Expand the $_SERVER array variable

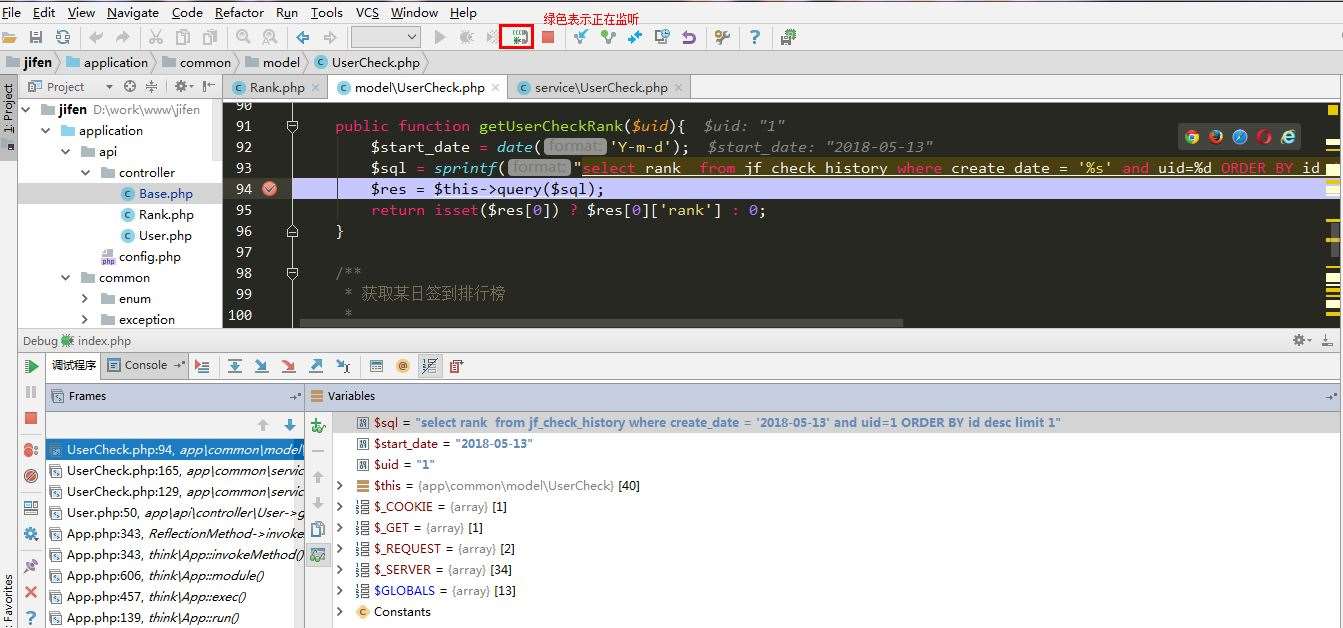click(x=340, y=570)
